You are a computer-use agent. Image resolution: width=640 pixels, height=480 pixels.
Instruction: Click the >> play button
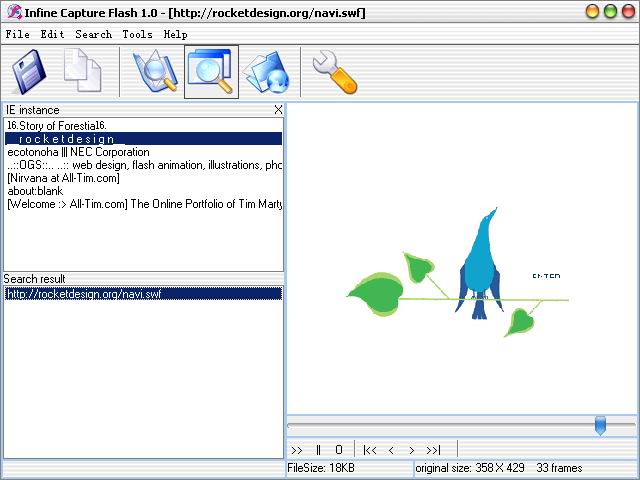tap(297, 450)
